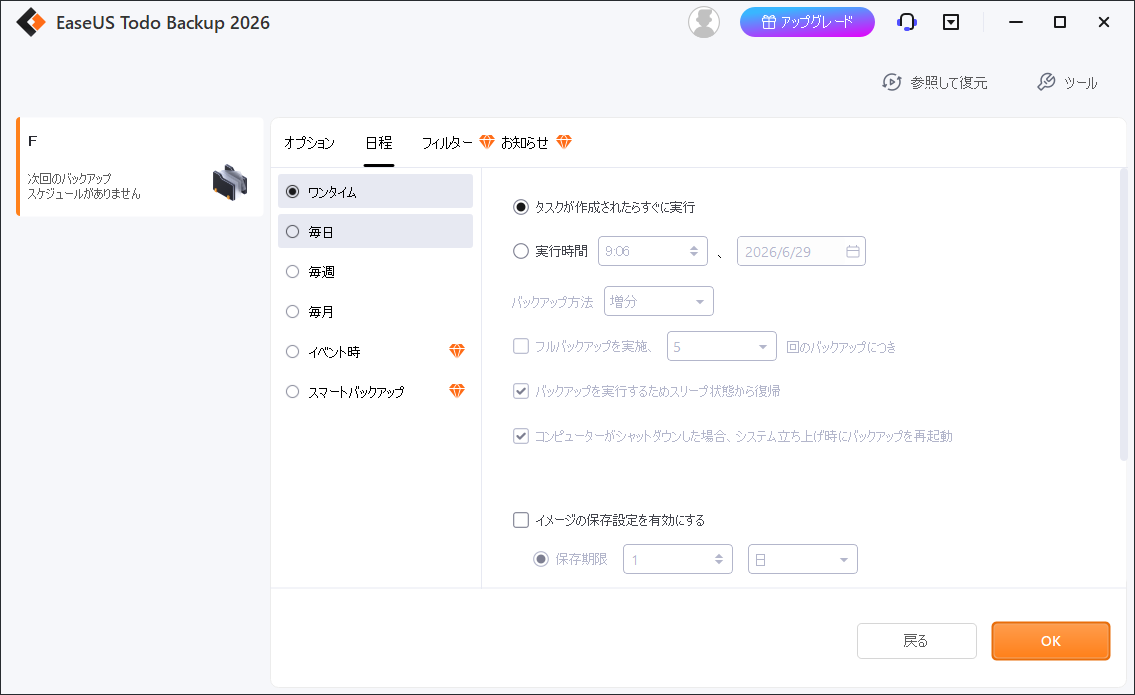1135x695 pixels.
Task: Select タスクが作成されたらすぐに実行 radio
Action: (520, 207)
